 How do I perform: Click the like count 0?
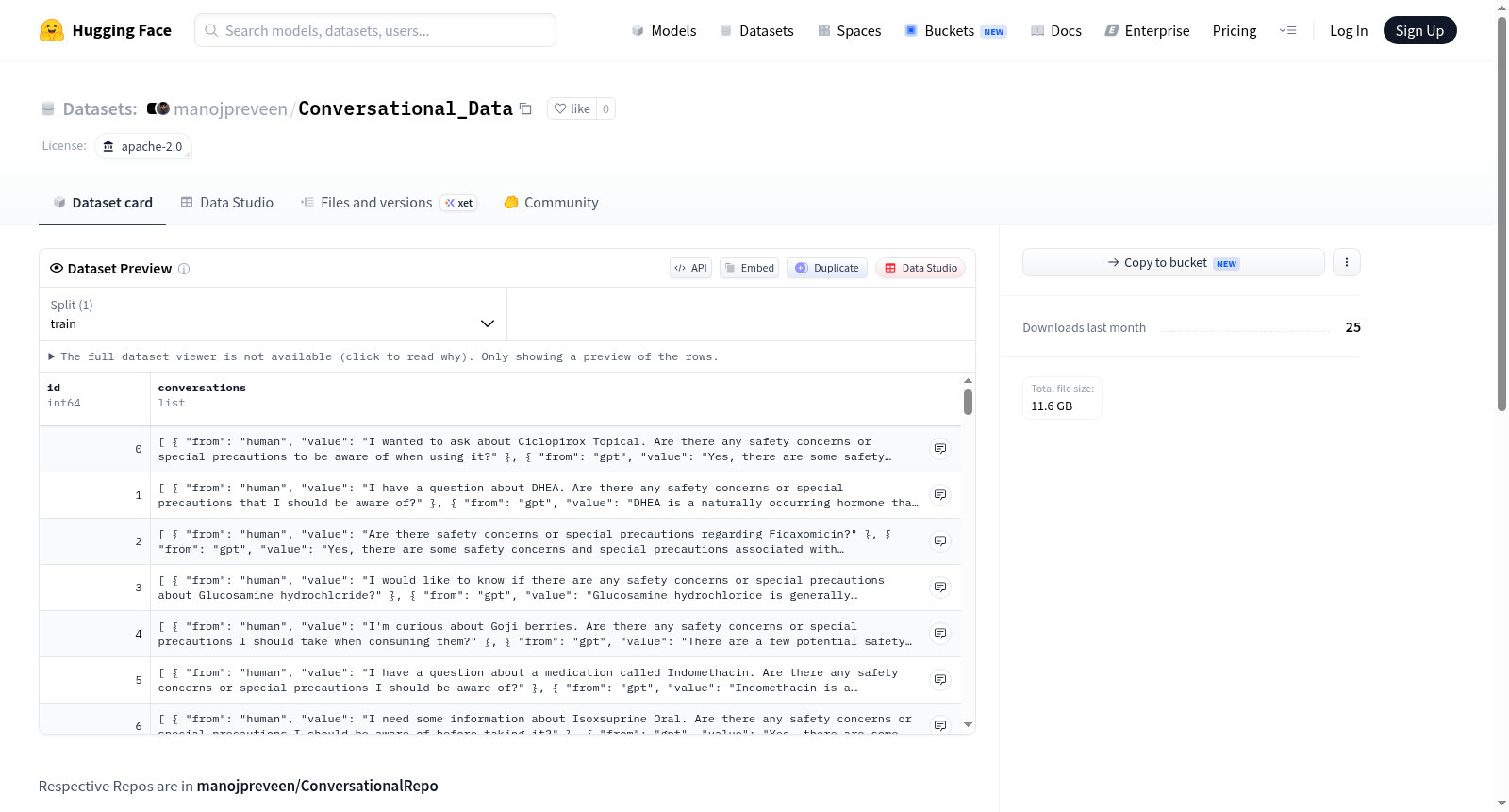(x=605, y=108)
